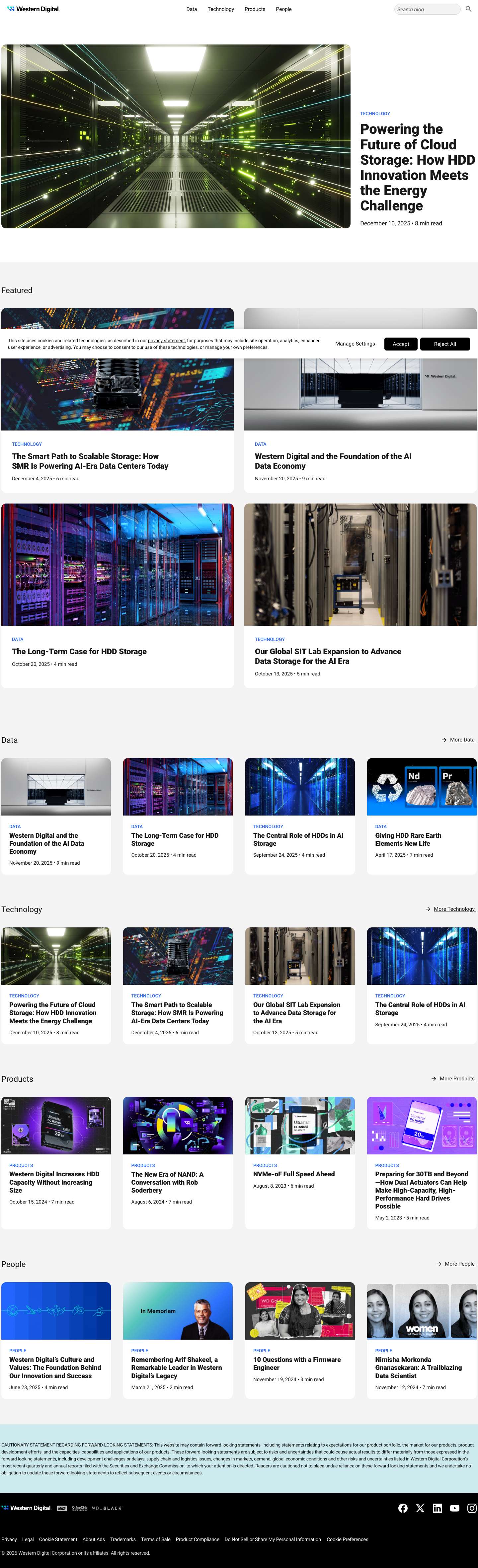The width and height of the screenshot is (478, 1568).
Task: Open the Legal footer link
Action: (28, 1539)
